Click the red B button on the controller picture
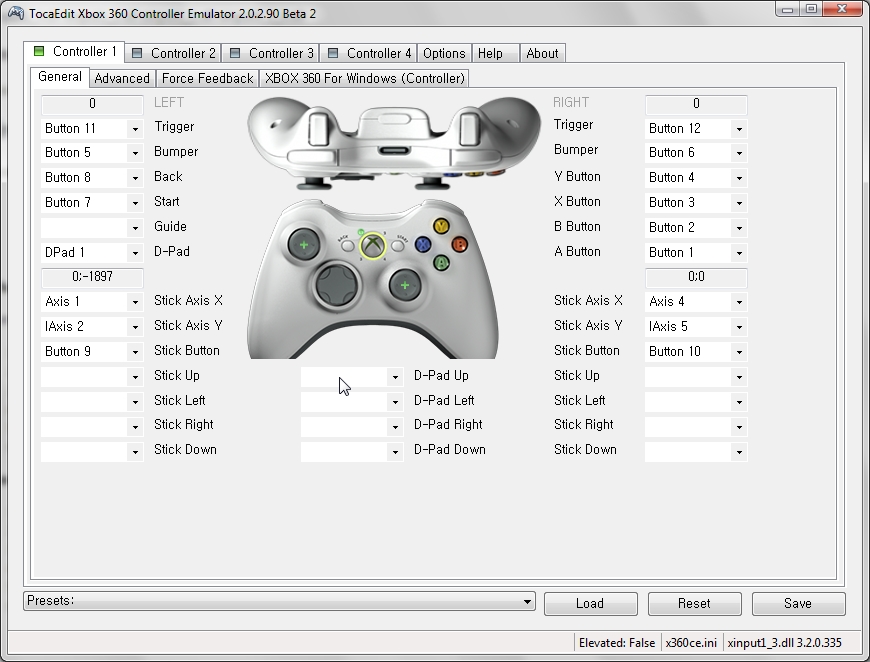Viewport: 870px width, 662px height. click(459, 245)
